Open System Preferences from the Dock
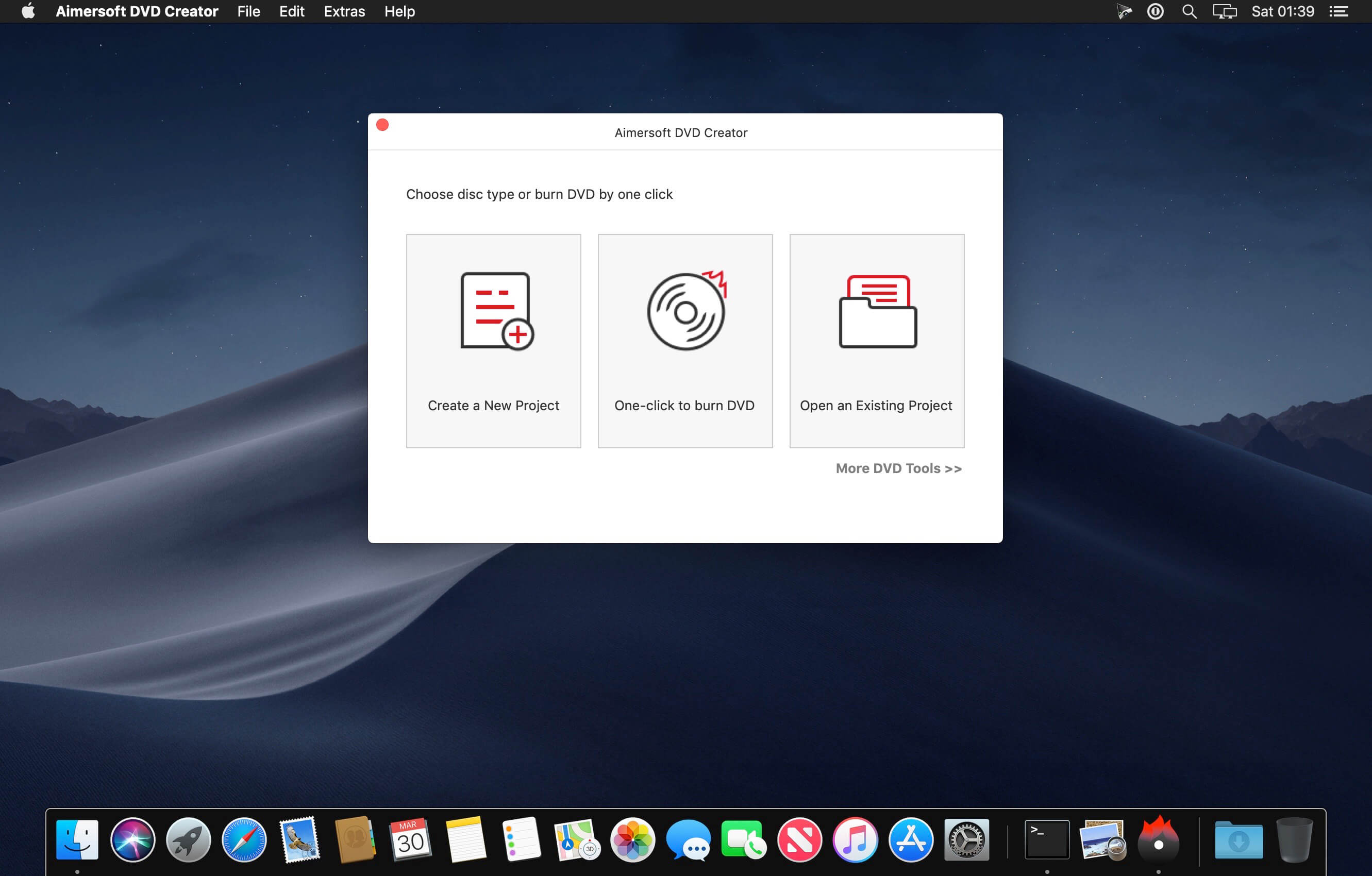Viewport: 1372px width, 876px height. pyautogui.click(x=966, y=839)
